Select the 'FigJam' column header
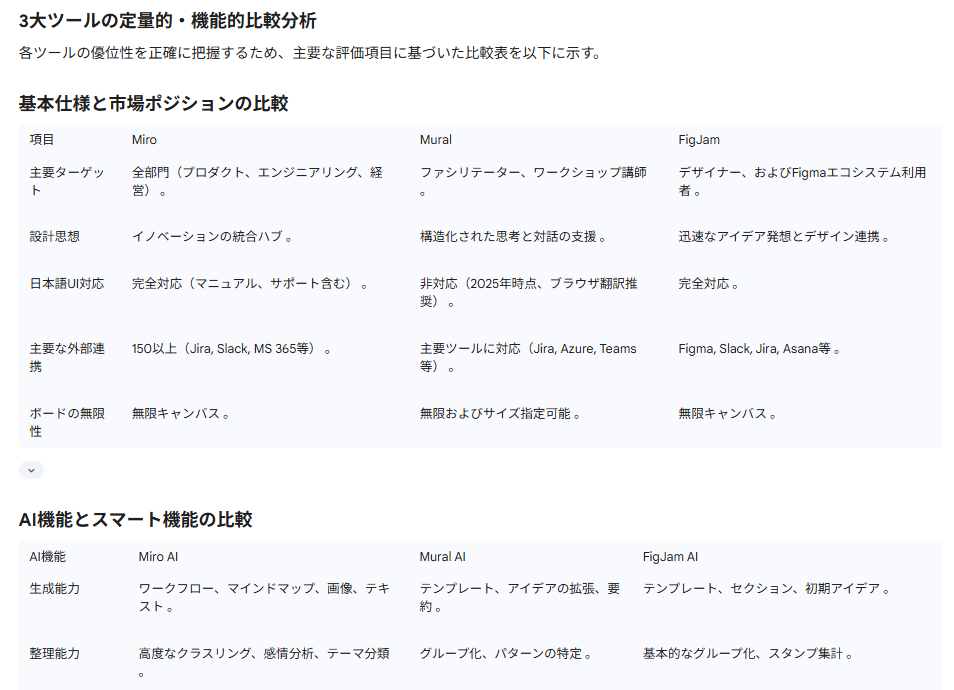Screen dimensions: 954x690 pos(699,140)
